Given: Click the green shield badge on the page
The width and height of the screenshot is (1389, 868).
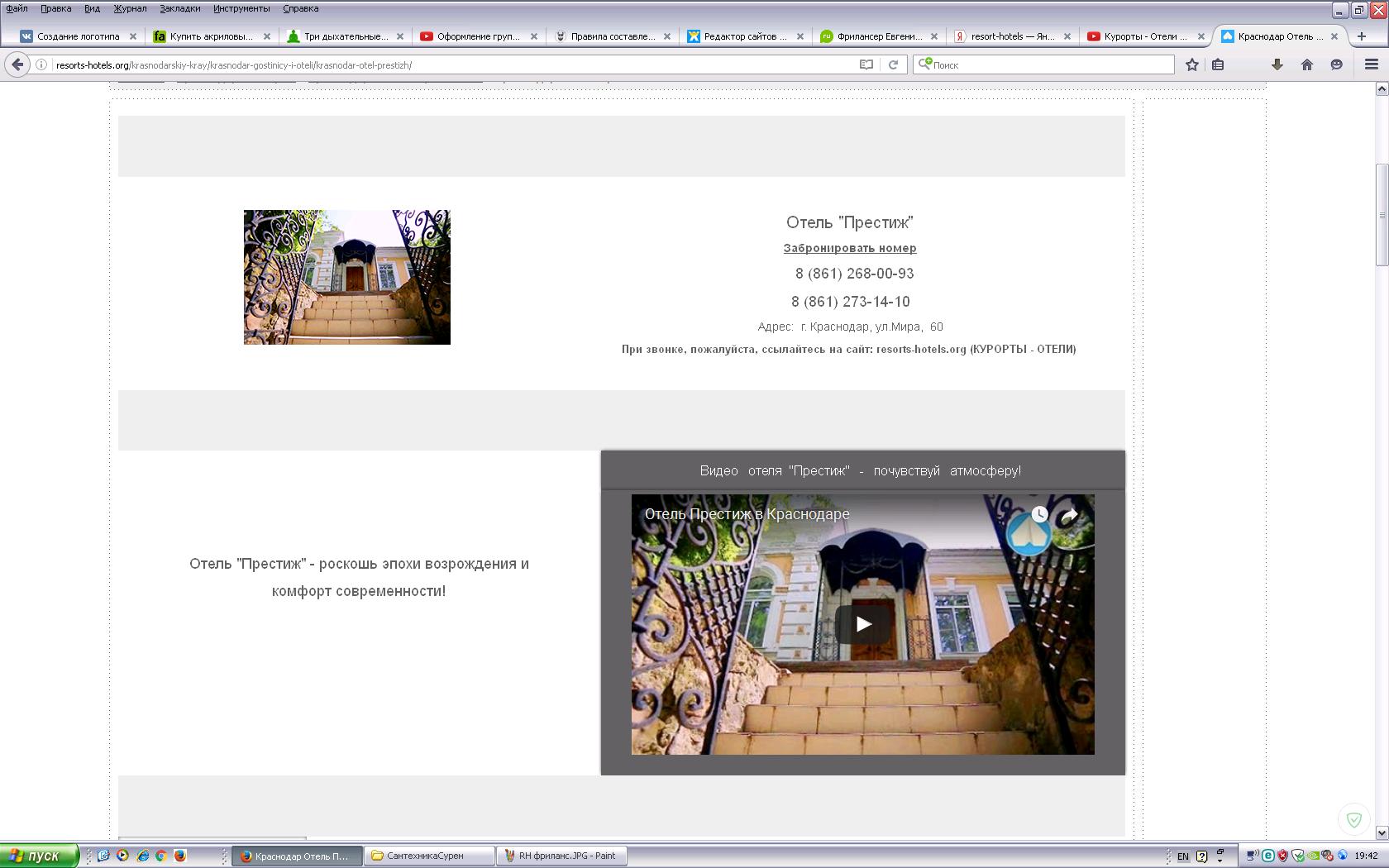Looking at the screenshot, I should (x=1354, y=819).
